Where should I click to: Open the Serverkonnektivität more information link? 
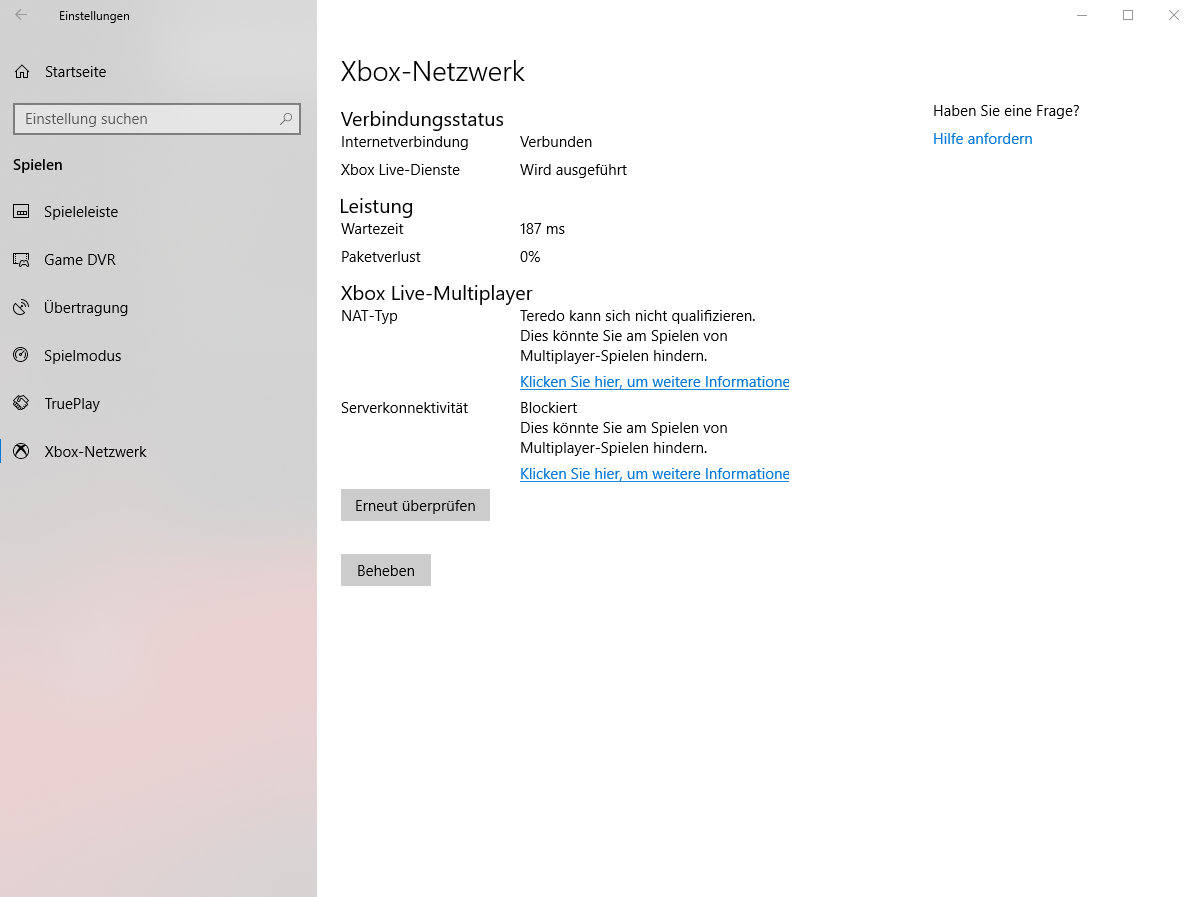pyautogui.click(x=654, y=474)
